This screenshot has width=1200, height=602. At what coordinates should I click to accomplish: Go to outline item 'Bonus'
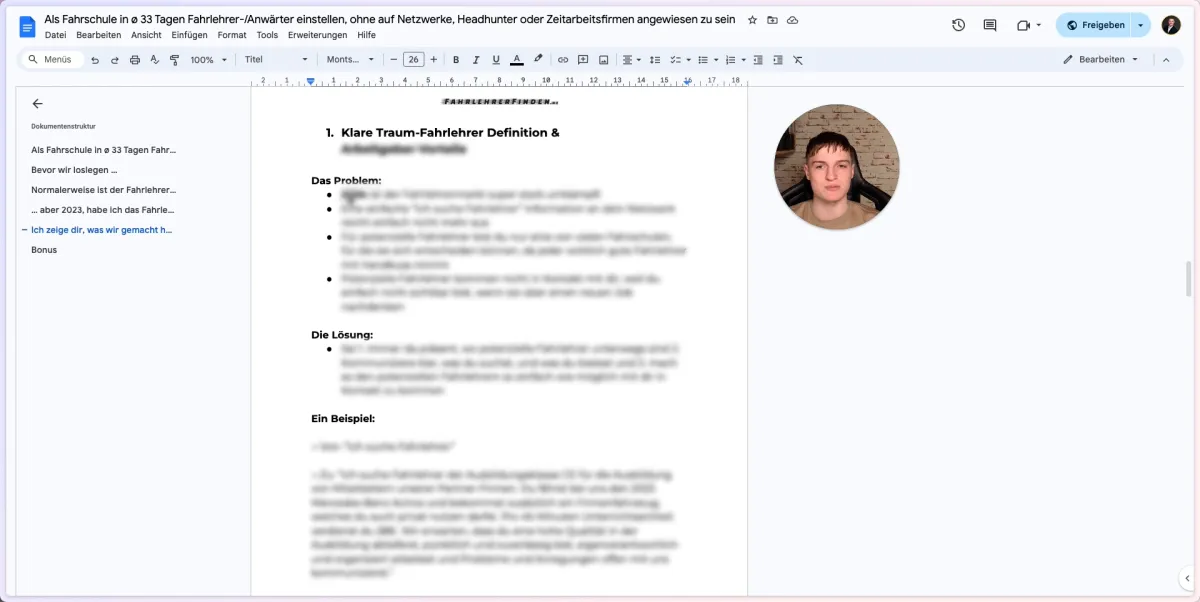[x=44, y=250]
